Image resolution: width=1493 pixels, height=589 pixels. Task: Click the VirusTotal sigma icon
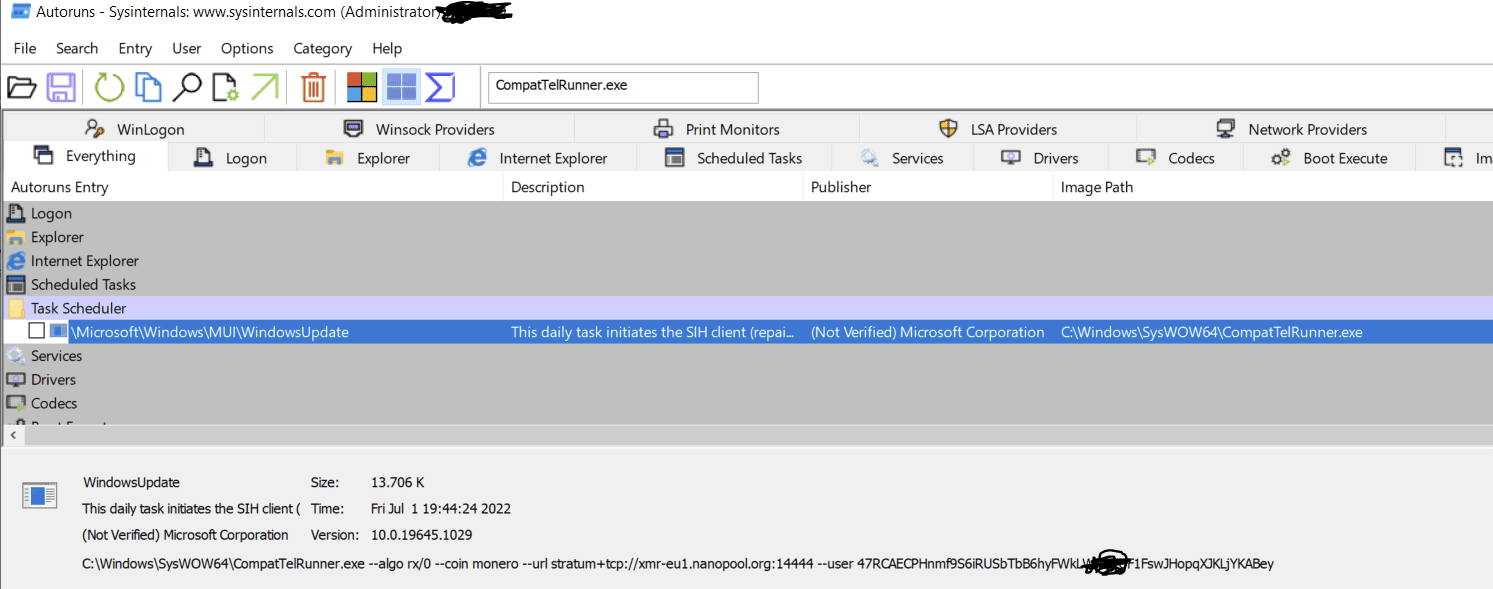pyautogui.click(x=440, y=87)
